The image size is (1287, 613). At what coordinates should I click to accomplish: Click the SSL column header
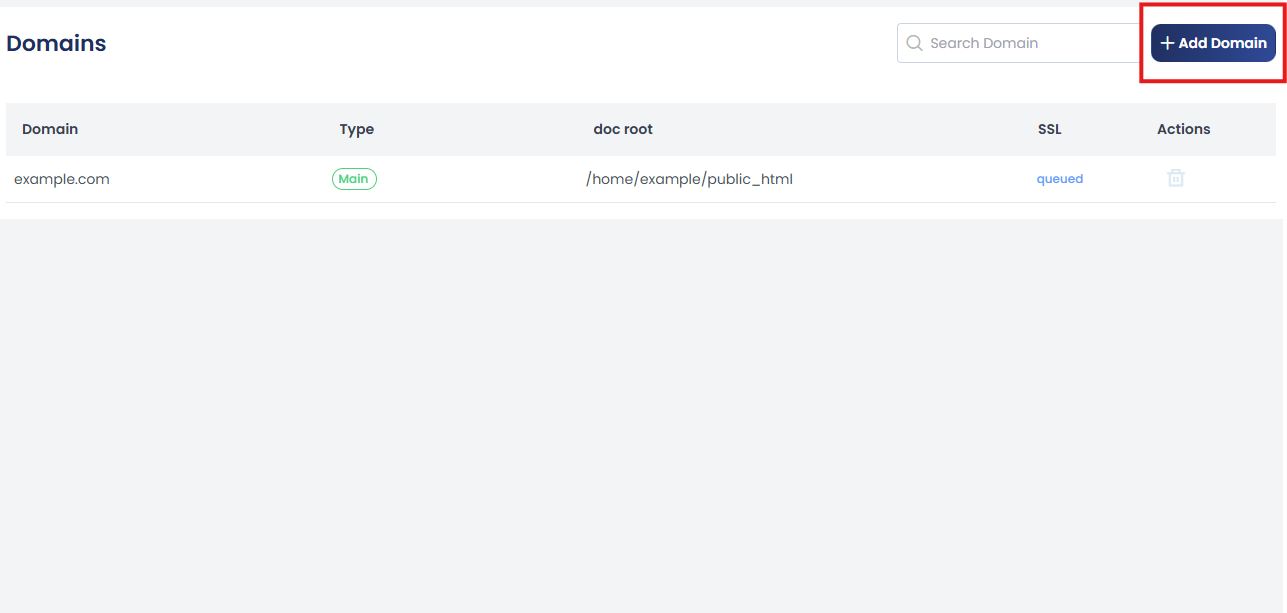(x=1050, y=129)
